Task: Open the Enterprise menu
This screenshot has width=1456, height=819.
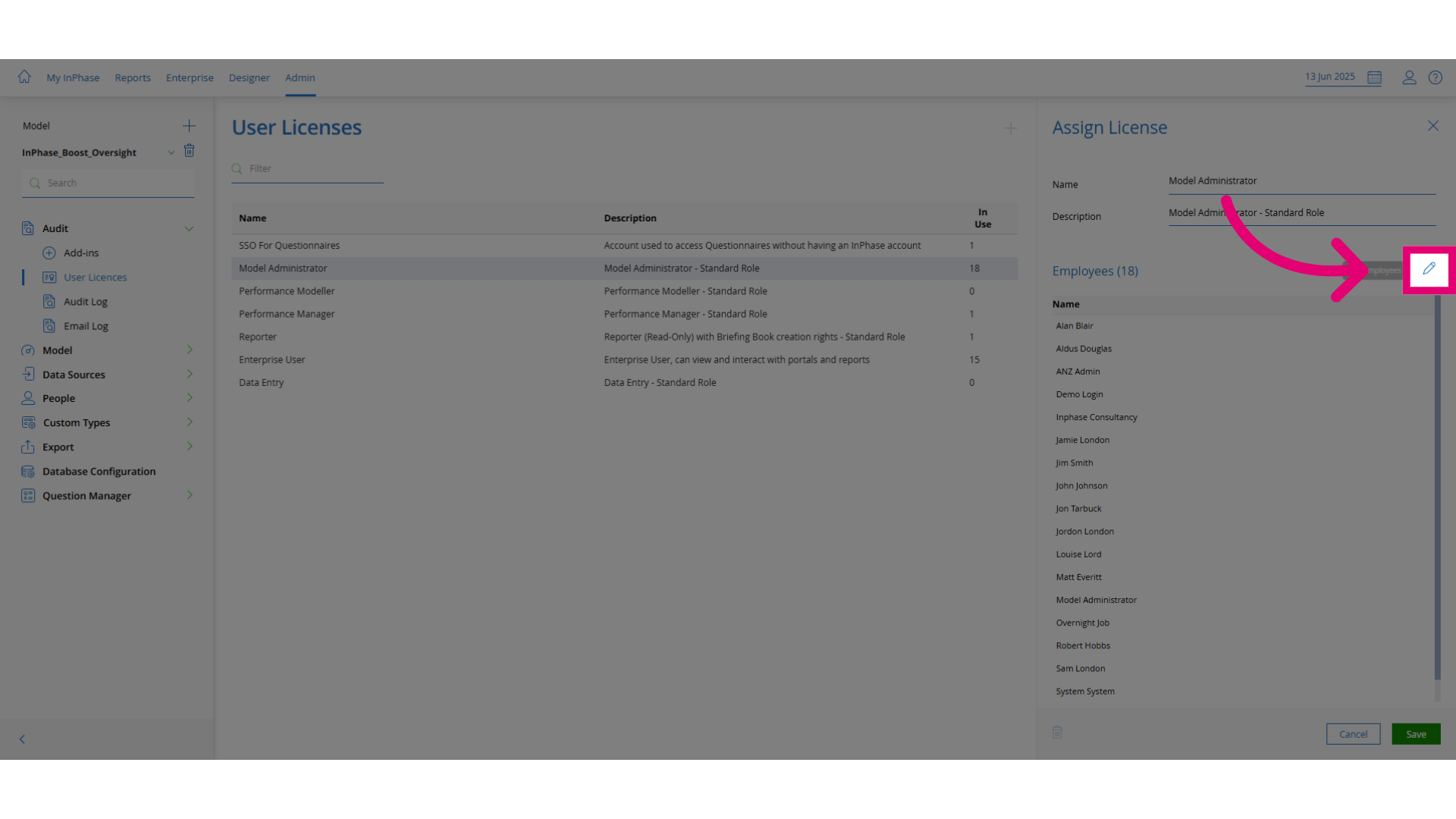Action: click(x=190, y=77)
